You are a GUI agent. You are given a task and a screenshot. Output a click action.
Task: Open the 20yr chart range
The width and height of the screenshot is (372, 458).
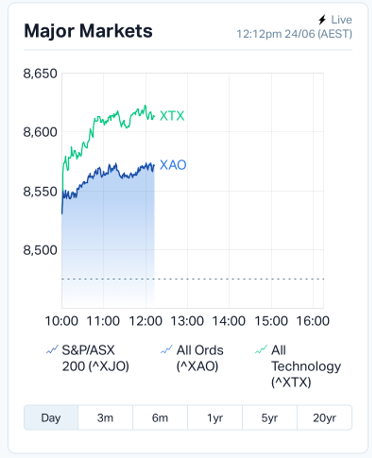[325, 418]
